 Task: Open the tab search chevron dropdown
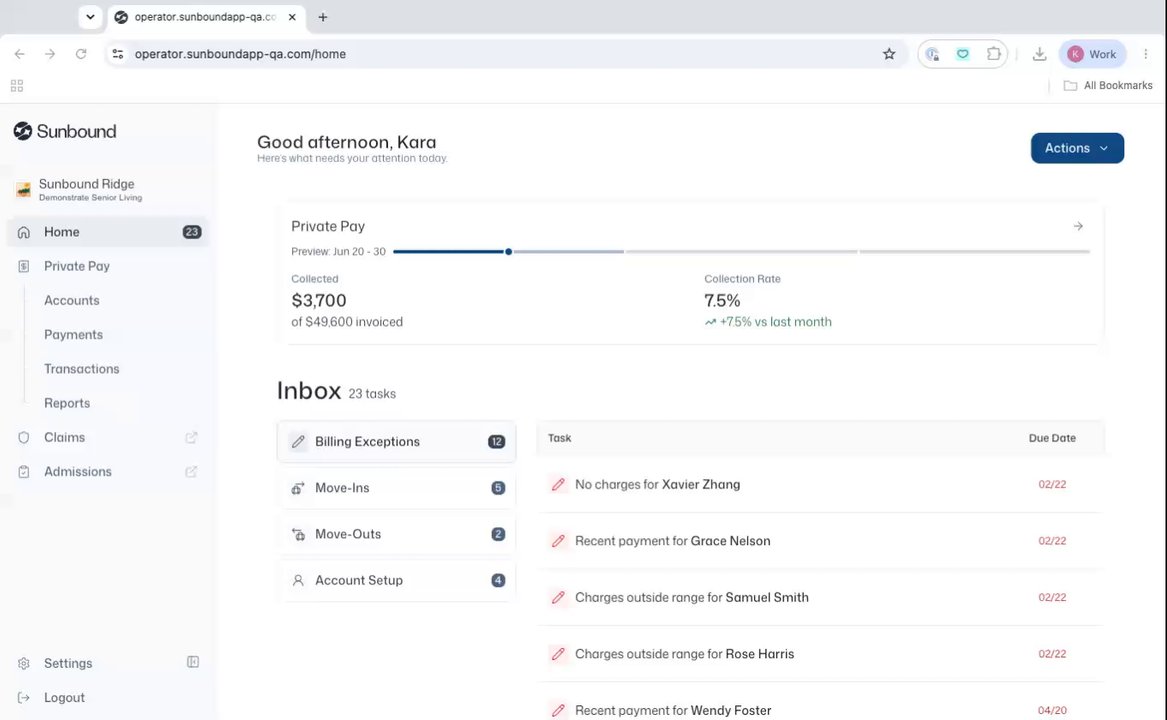tap(90, 16)
